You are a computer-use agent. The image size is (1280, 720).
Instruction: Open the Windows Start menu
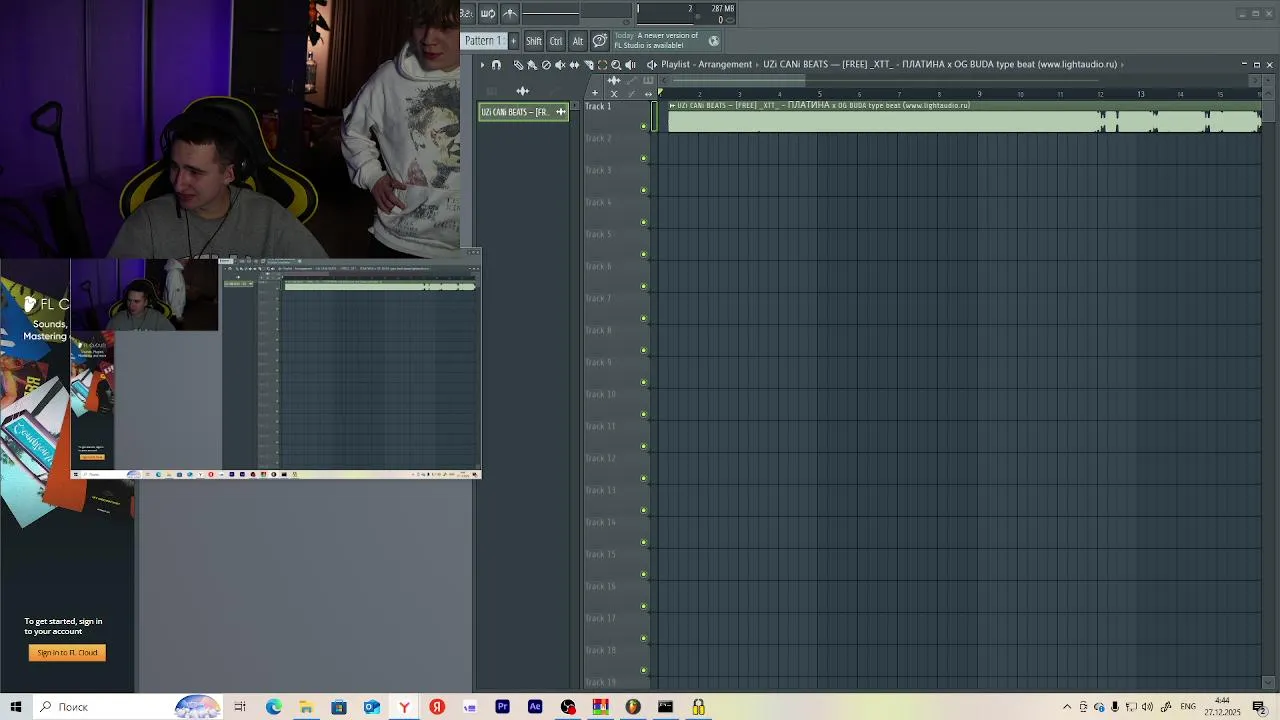point(16,707)
